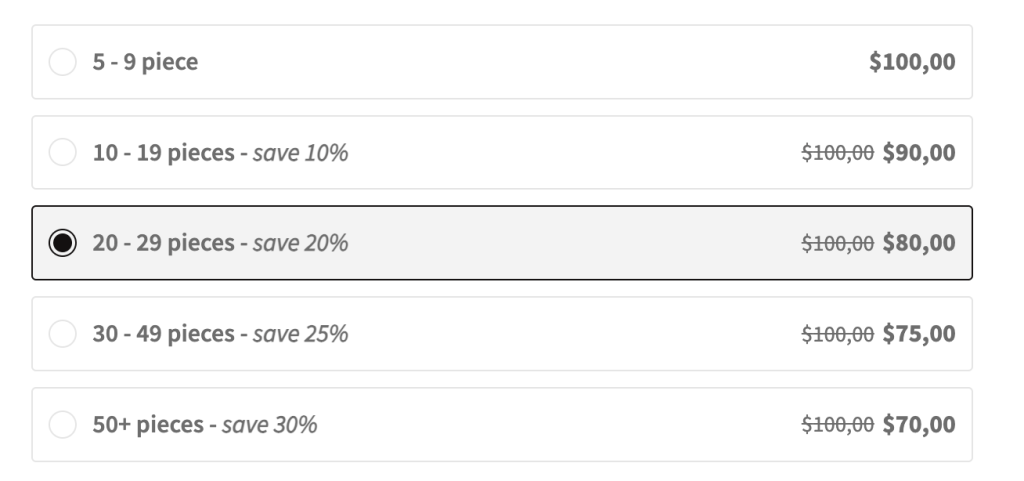Enable the 50+ pieces radio button
1024x481 pixels.
point(62,425)
